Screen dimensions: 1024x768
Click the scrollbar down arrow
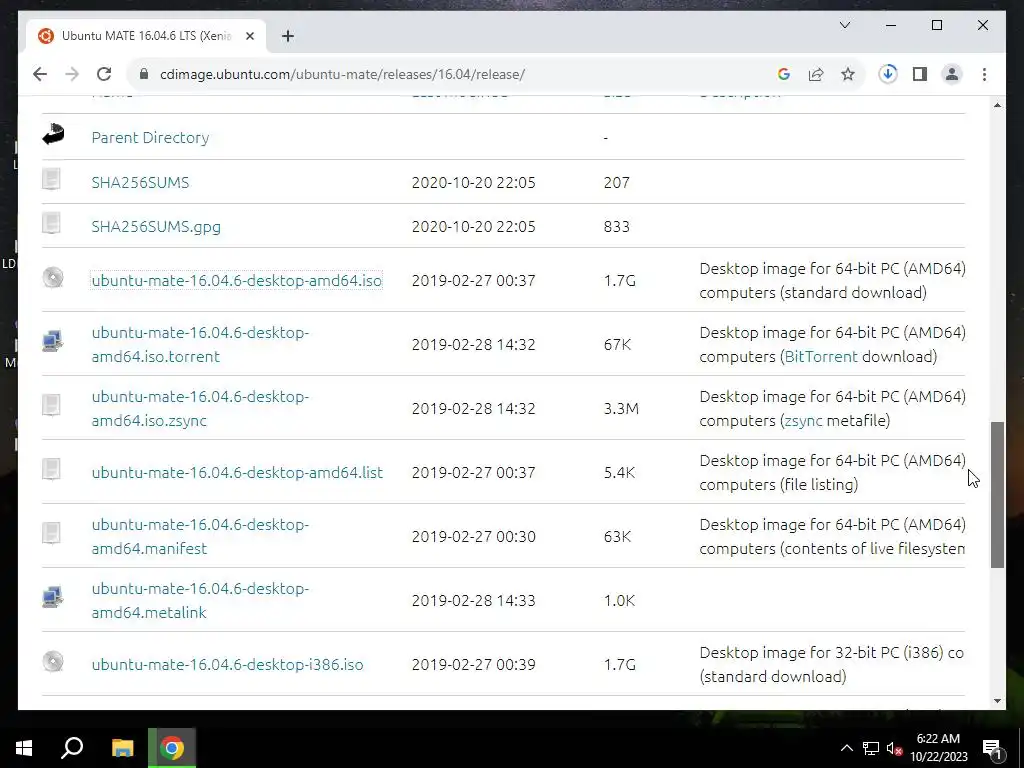point(997,701)
